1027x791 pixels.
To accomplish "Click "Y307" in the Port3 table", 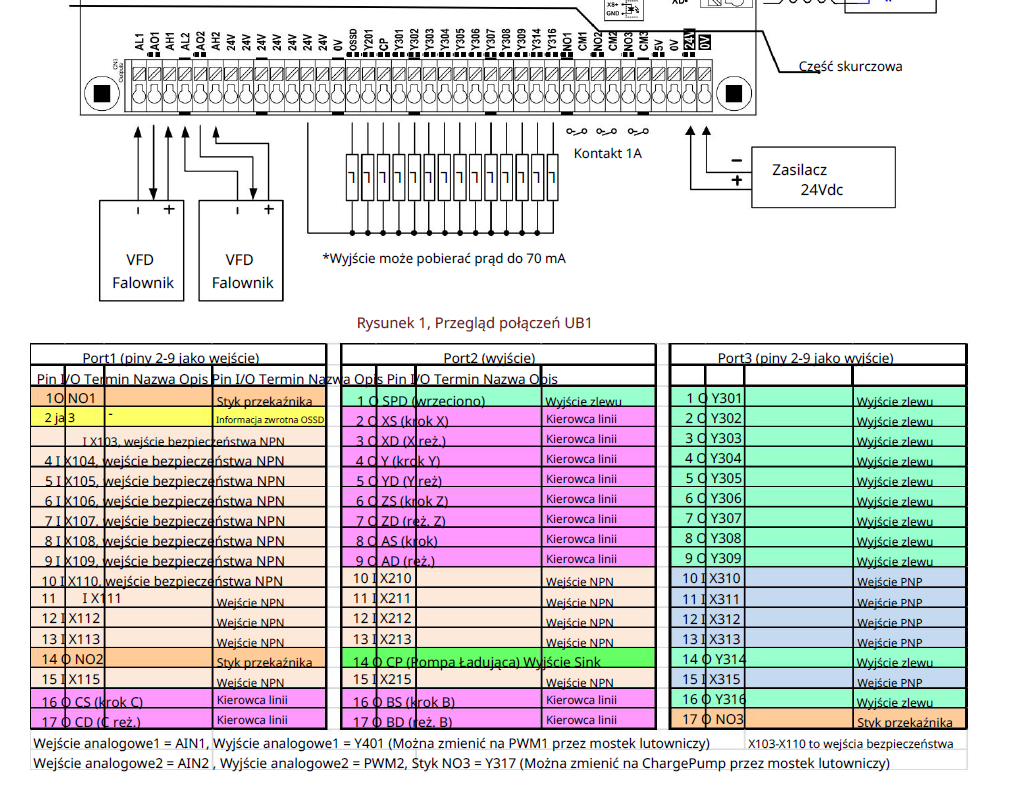I will [x=726, y=518].
